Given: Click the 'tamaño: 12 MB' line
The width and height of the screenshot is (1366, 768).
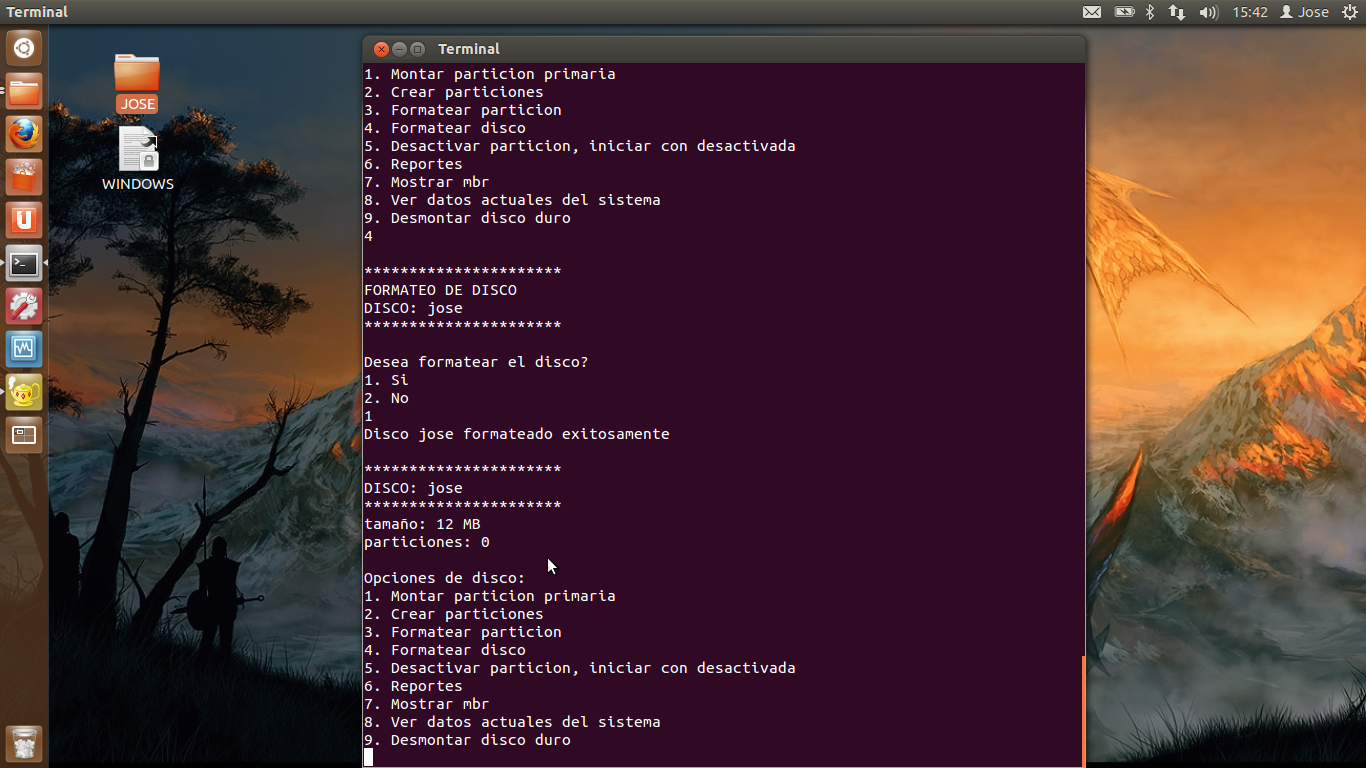Looking at the screenshot, I should tap(422, 524).
